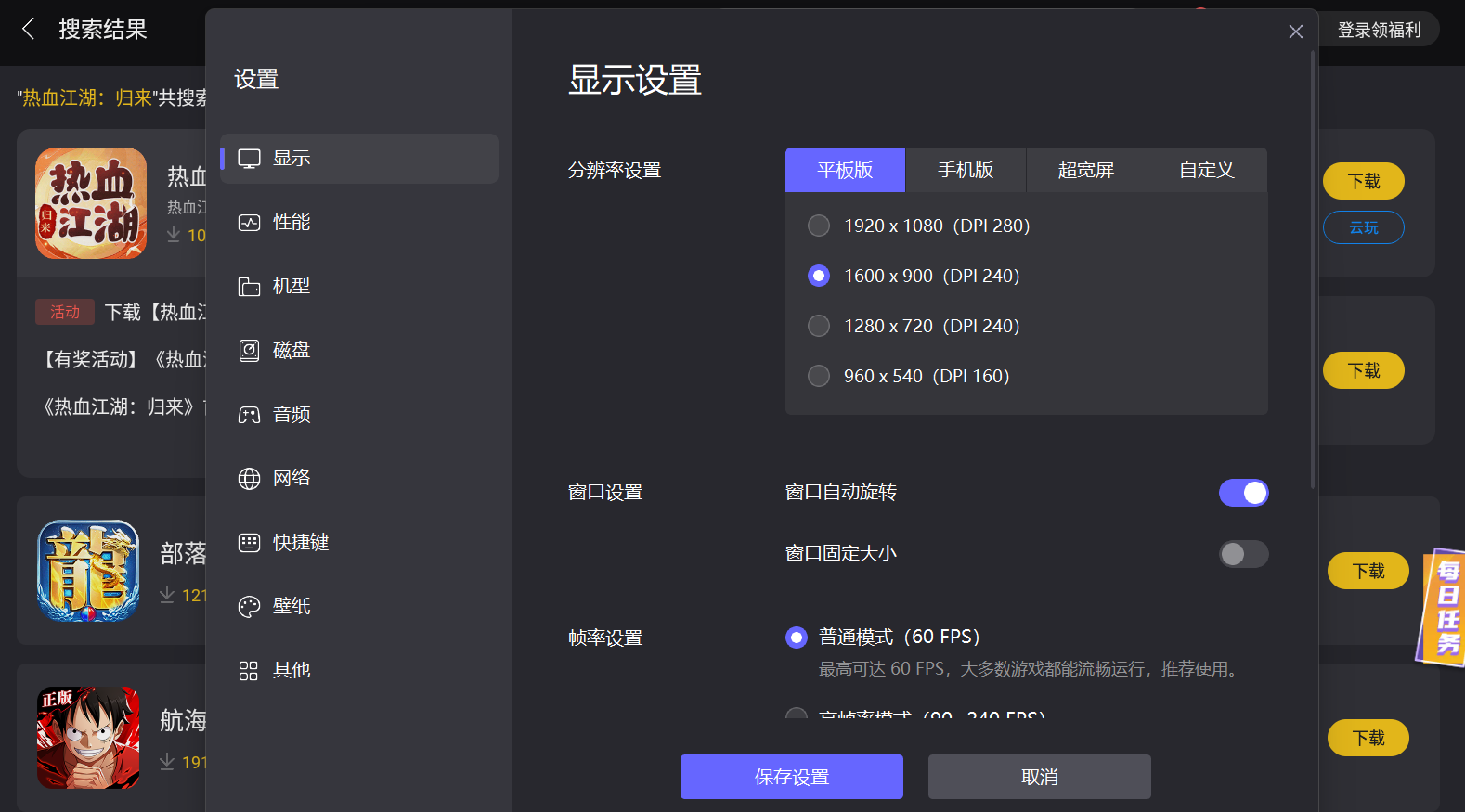
Task: Open the 快捷键 settings section
Action: [359, 543]
